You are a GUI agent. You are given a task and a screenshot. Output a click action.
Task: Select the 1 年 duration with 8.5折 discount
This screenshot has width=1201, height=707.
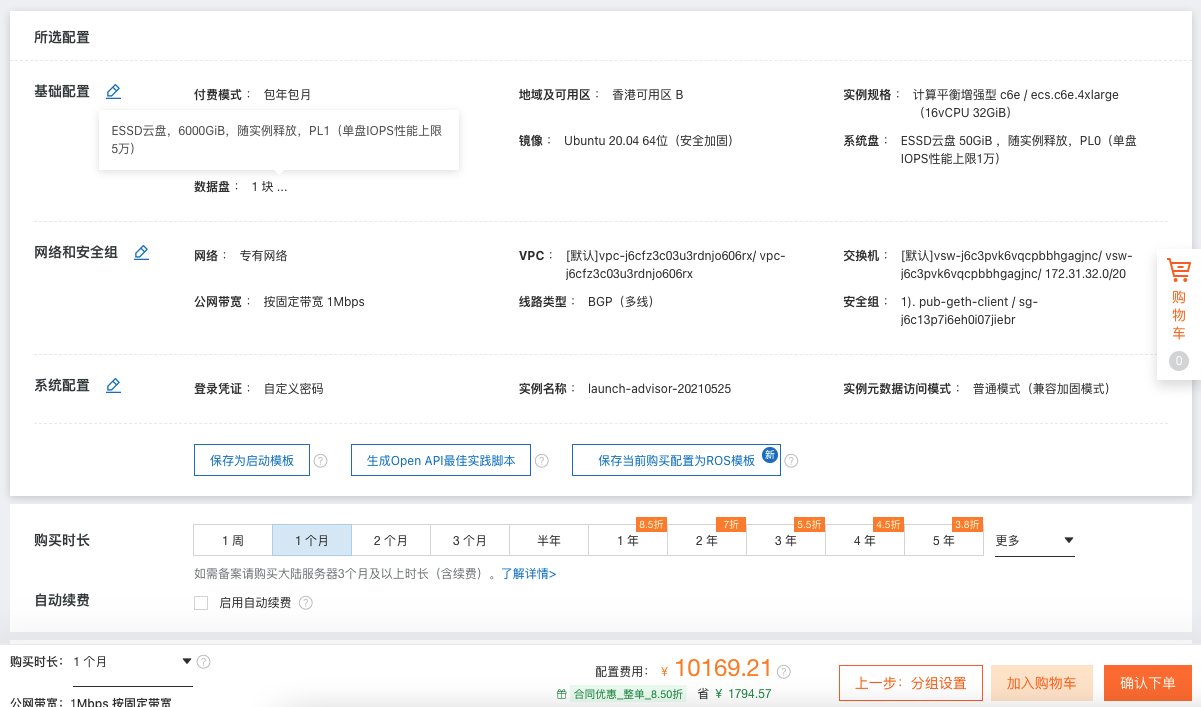click(628, 541)
